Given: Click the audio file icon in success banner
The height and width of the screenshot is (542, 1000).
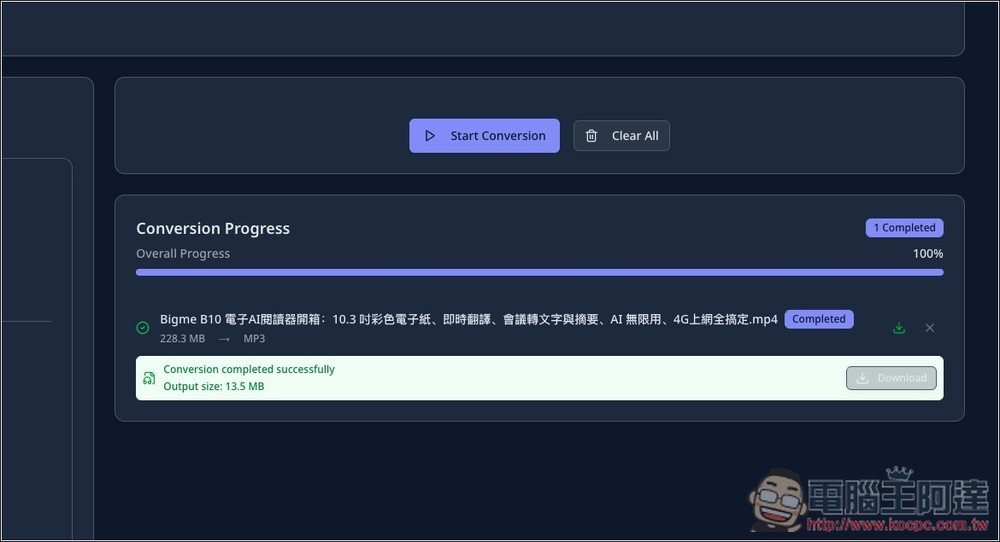Looking at the screenshot, I should [149, 378].
